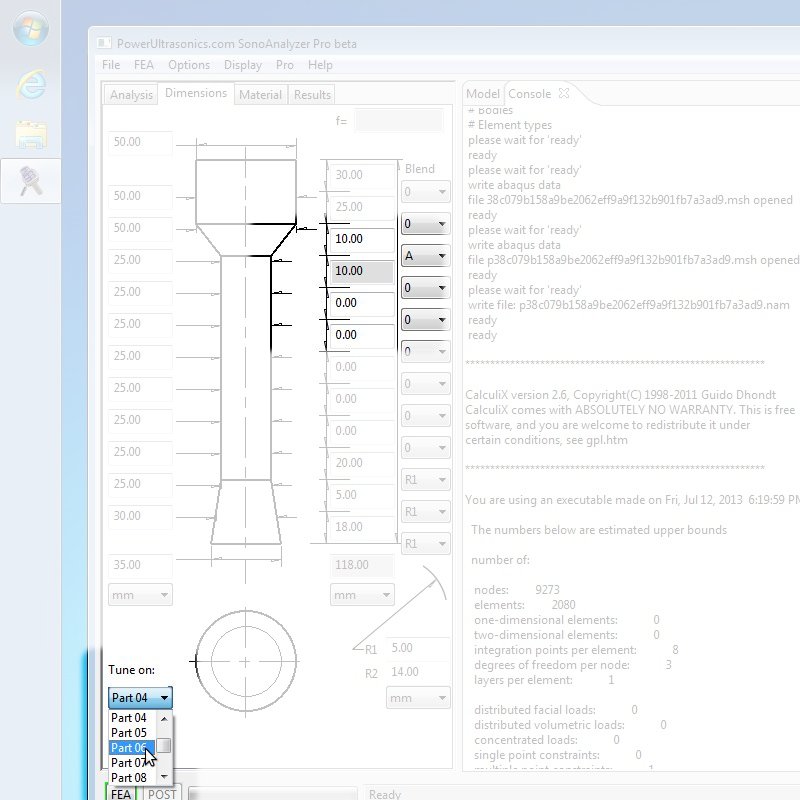Click the 'layers per element' line
The height and width of the screenshot is (800, 800).
[x=544, y=680]
